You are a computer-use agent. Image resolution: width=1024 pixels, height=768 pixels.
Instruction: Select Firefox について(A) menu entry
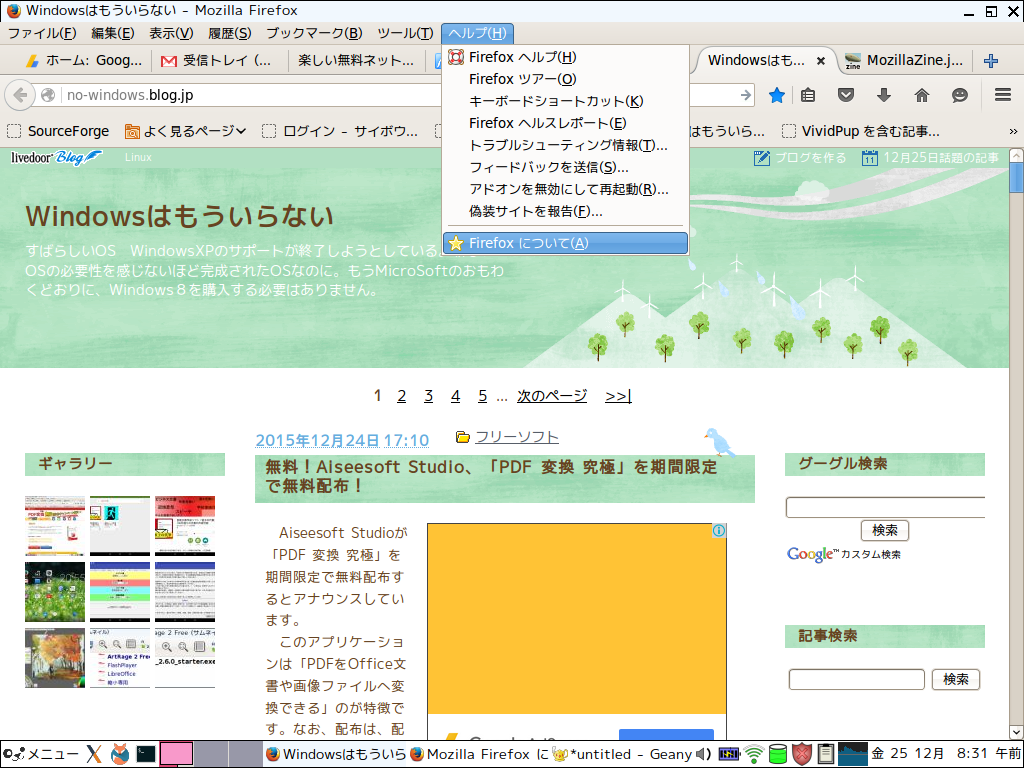566,243
